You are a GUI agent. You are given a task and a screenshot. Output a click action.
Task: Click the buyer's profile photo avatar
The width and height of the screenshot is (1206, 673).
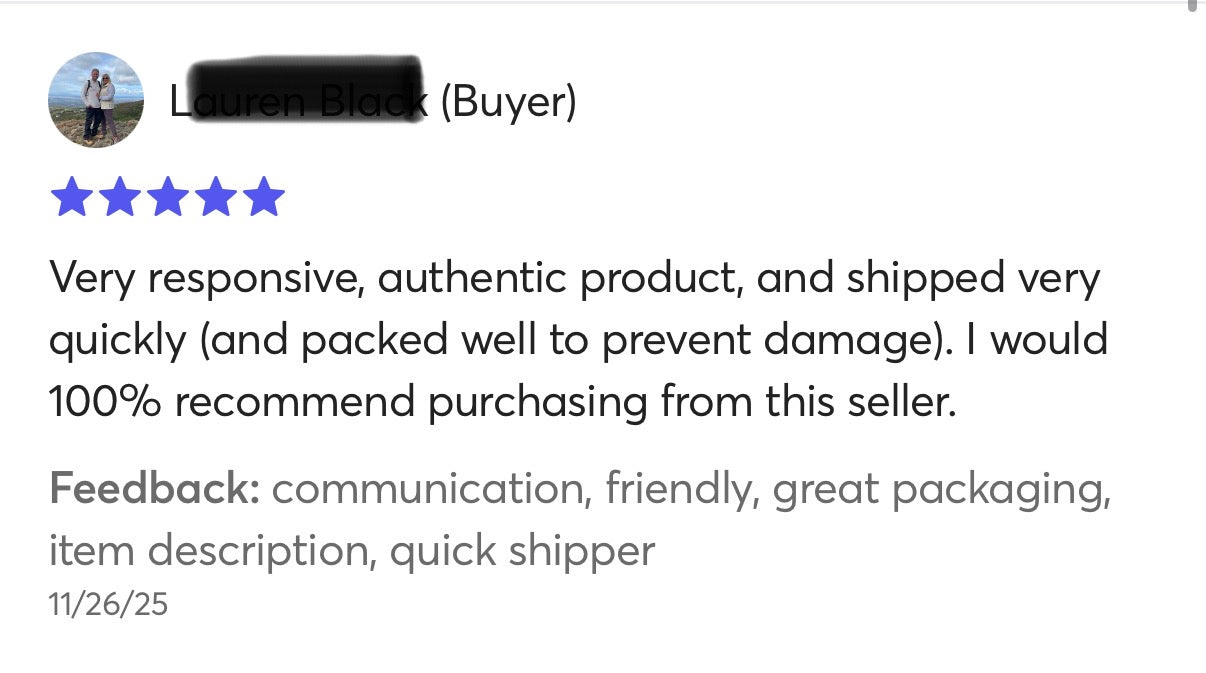coord(96,100)
